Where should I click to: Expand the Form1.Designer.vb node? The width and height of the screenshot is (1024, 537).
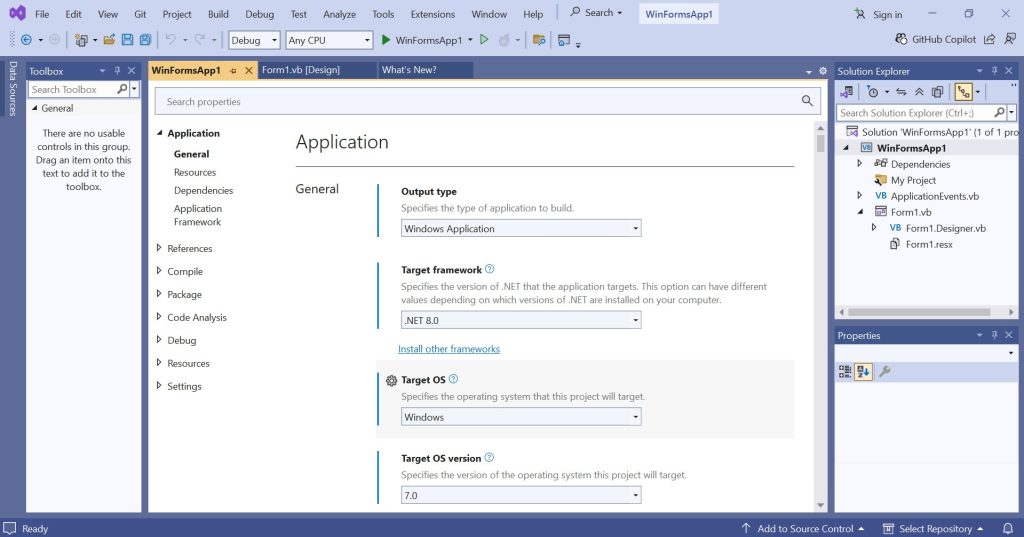coord(874,227)
